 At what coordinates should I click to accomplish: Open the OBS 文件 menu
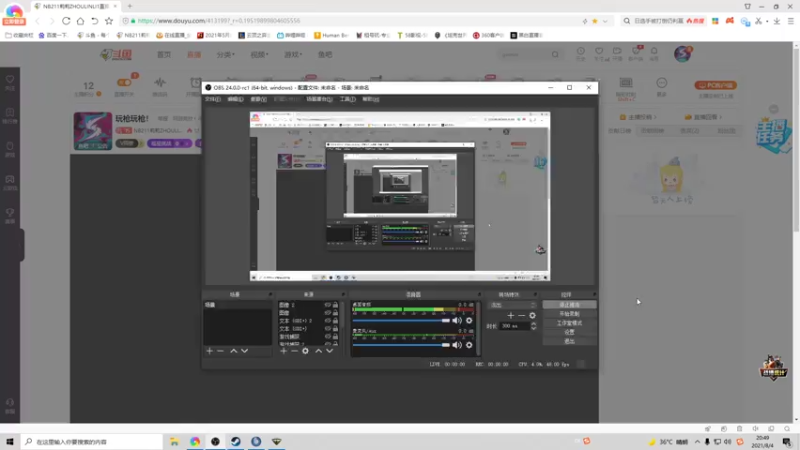tap(212, 99)
